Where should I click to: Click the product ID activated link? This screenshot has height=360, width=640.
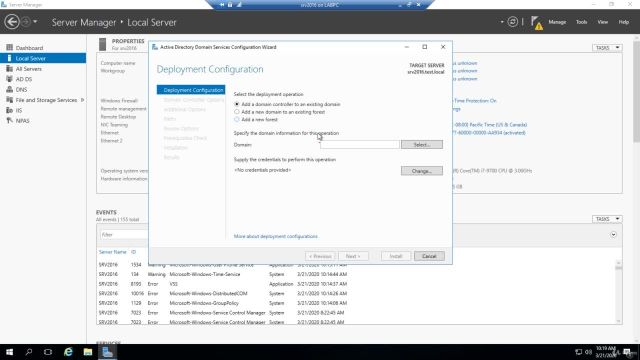489,133
